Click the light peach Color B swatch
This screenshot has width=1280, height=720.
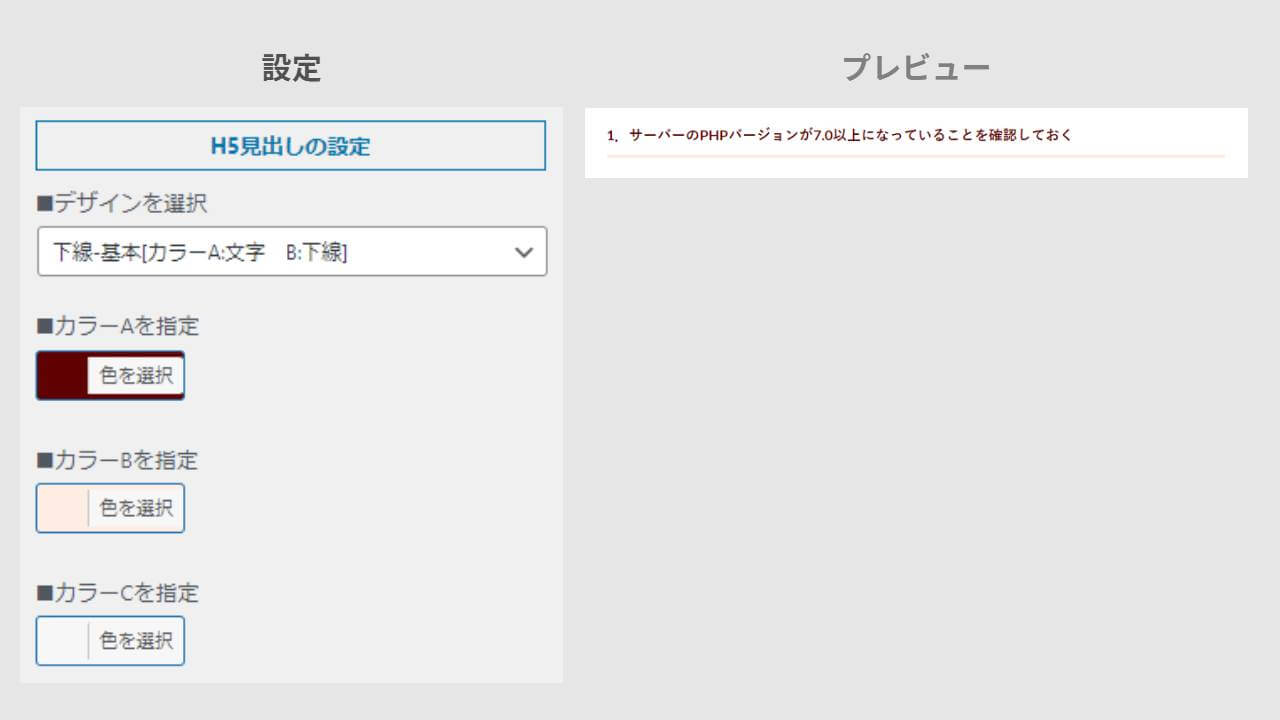click(62, 508)
